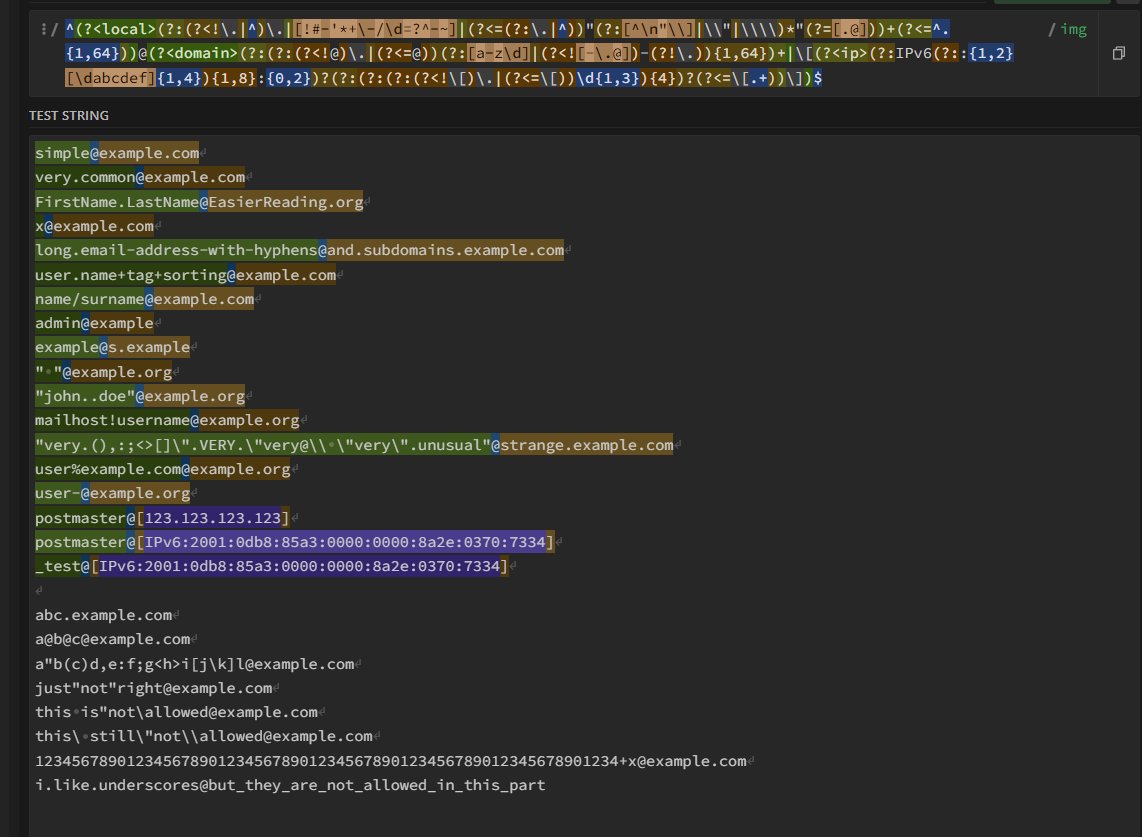Click FirstName.LastName@EasierReading.org test line
Viewport: 1142px width, 837px height.
pyautogui.click(x=199, y=202)
